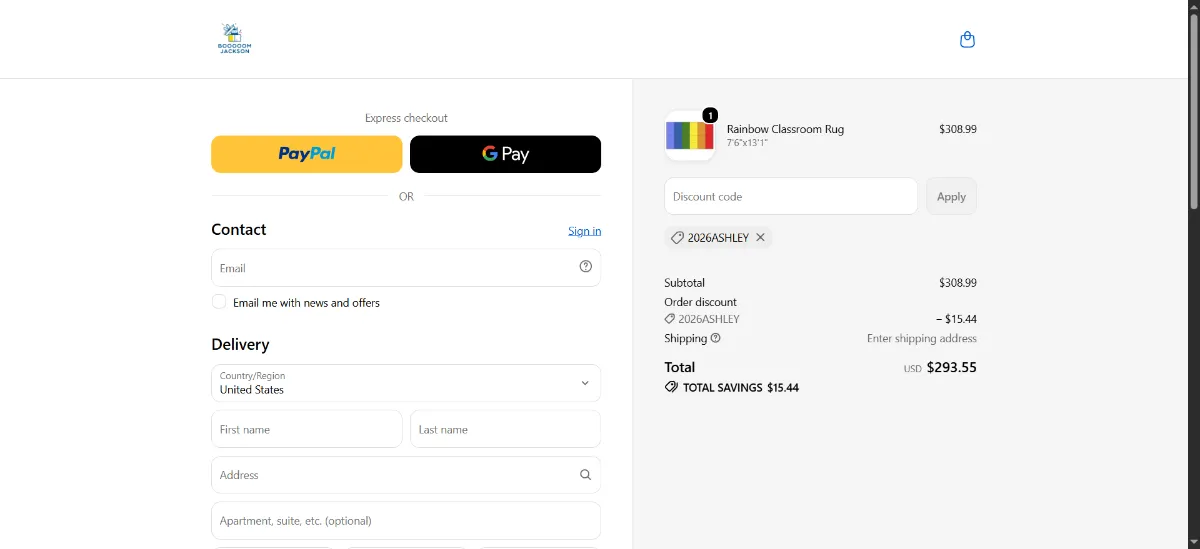The image size is (1200, 549).
Task: Focus the Last name field
Action: tap(505, 429)
